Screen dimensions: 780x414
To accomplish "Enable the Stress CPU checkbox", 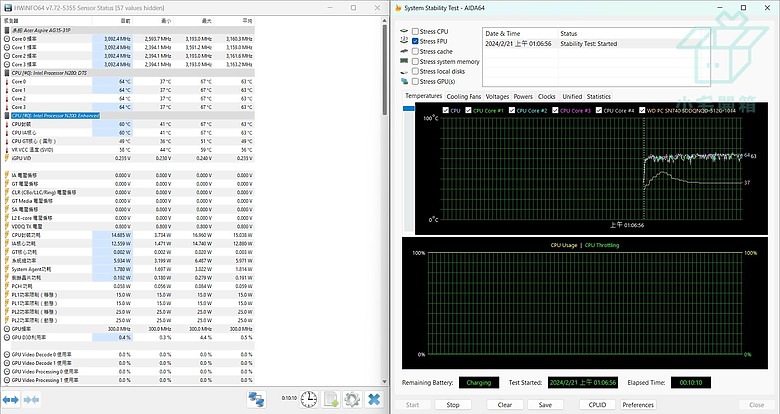I will [415, 31].
